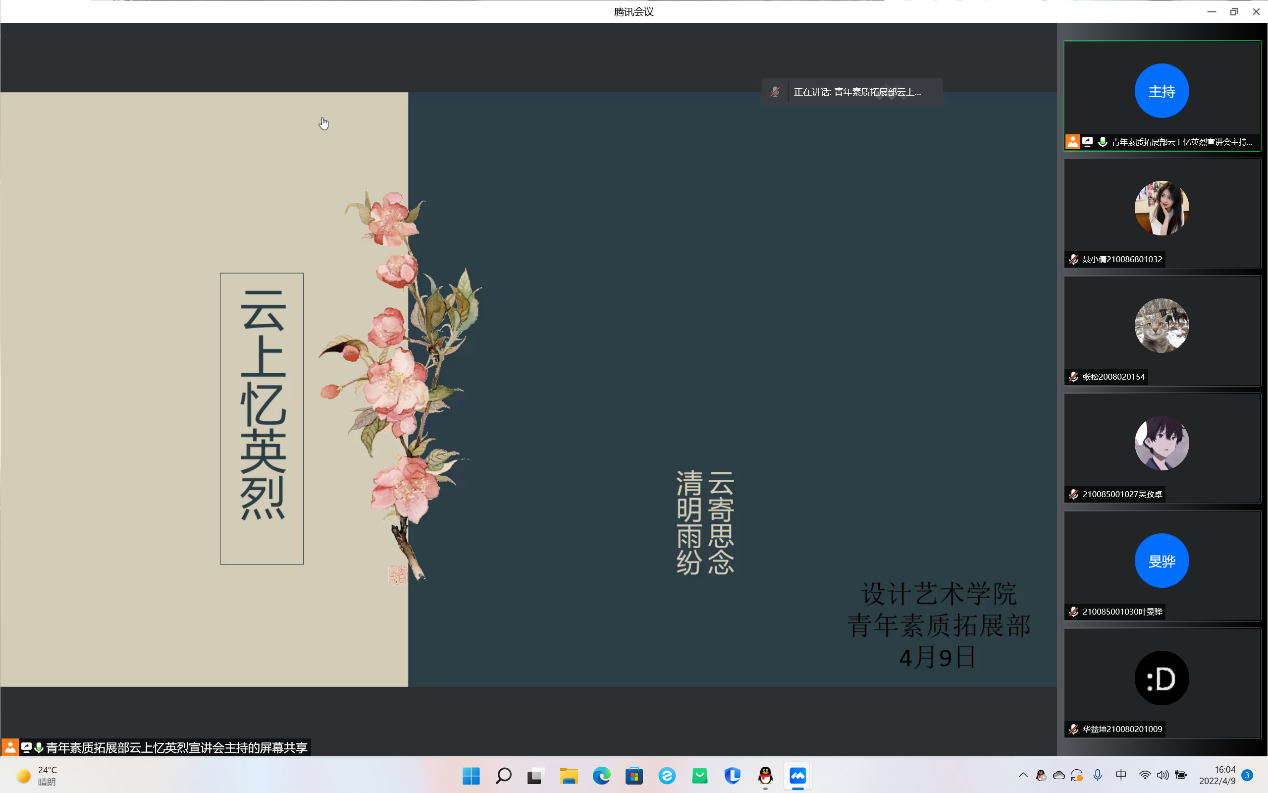Open the Wi-Fi network tray icon

1144,775
